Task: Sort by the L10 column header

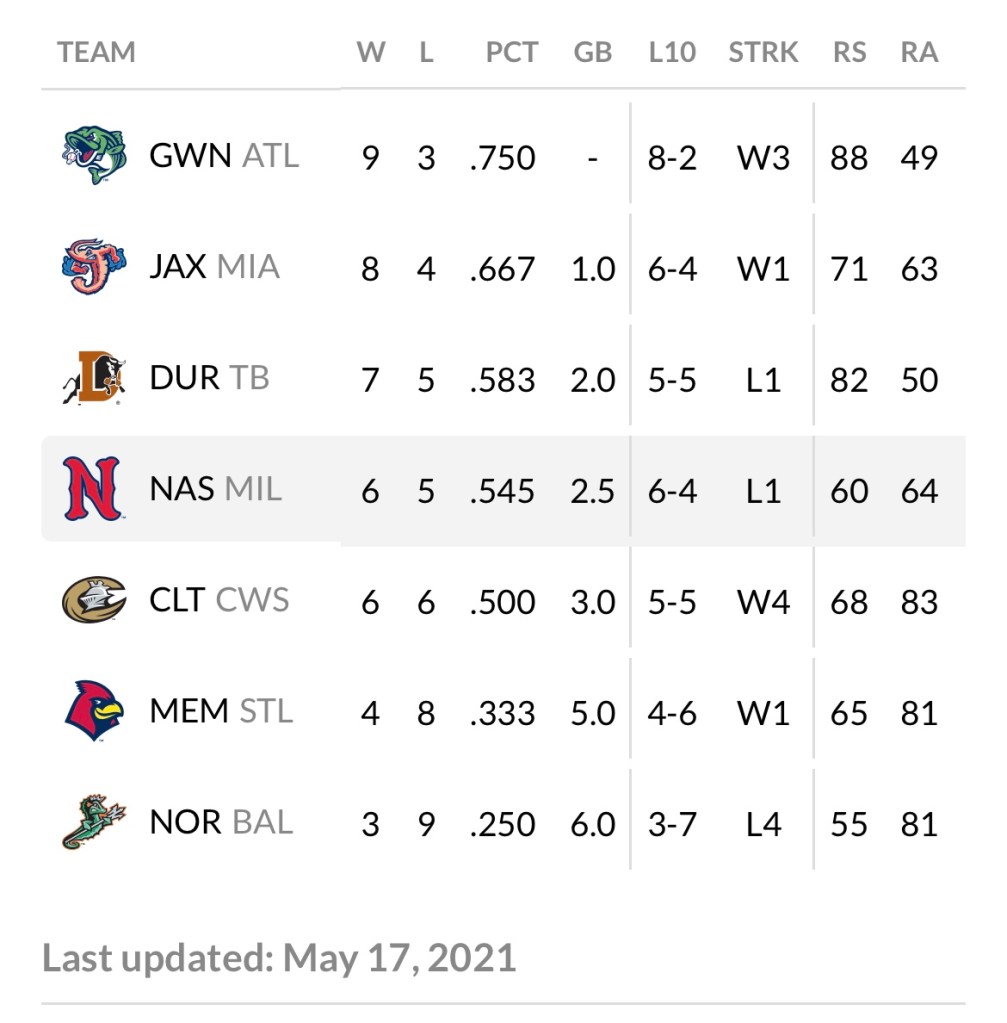Action: [671, 52]
